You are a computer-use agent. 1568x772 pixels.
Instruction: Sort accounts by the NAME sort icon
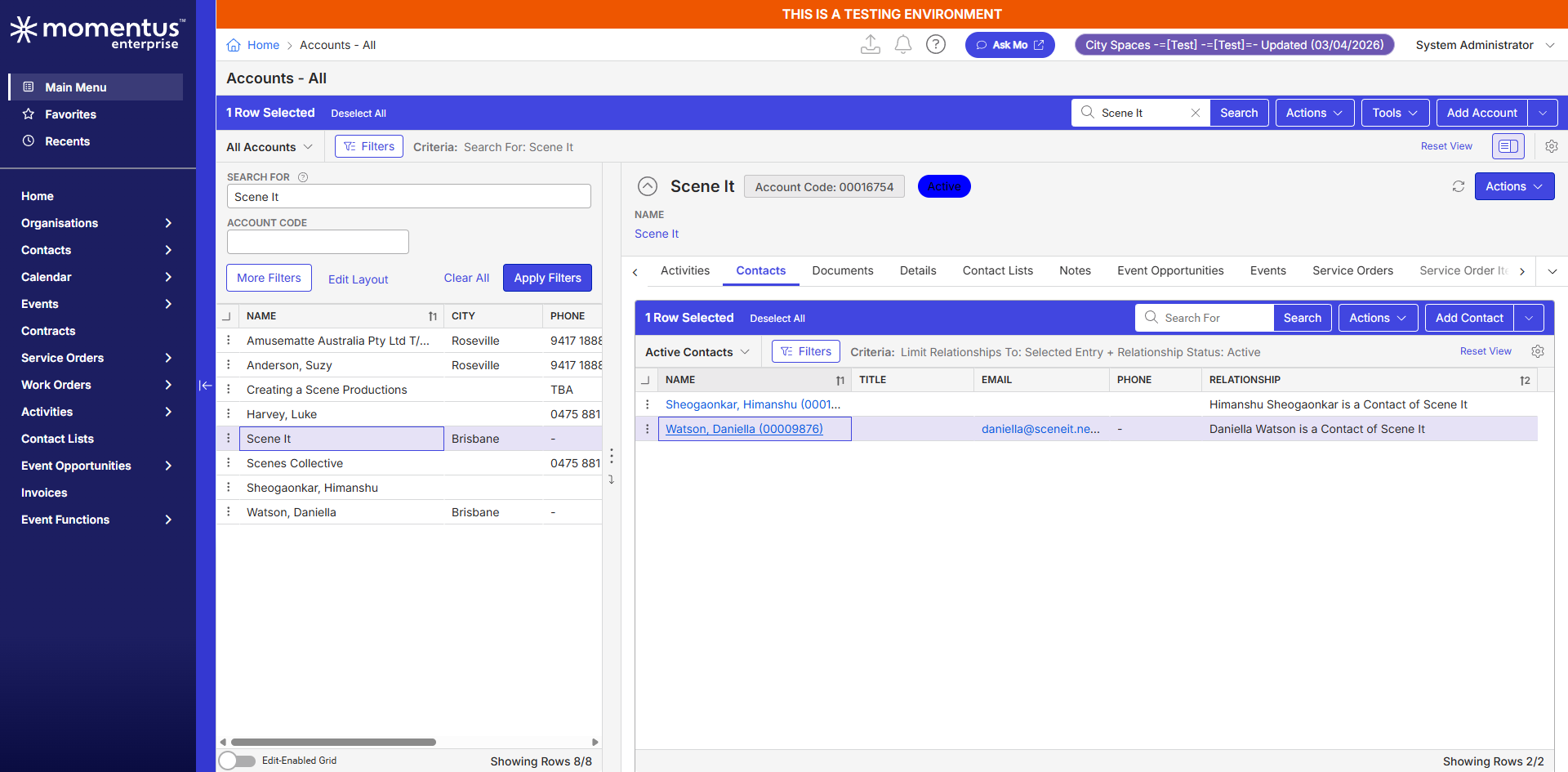tap(433, 316)
